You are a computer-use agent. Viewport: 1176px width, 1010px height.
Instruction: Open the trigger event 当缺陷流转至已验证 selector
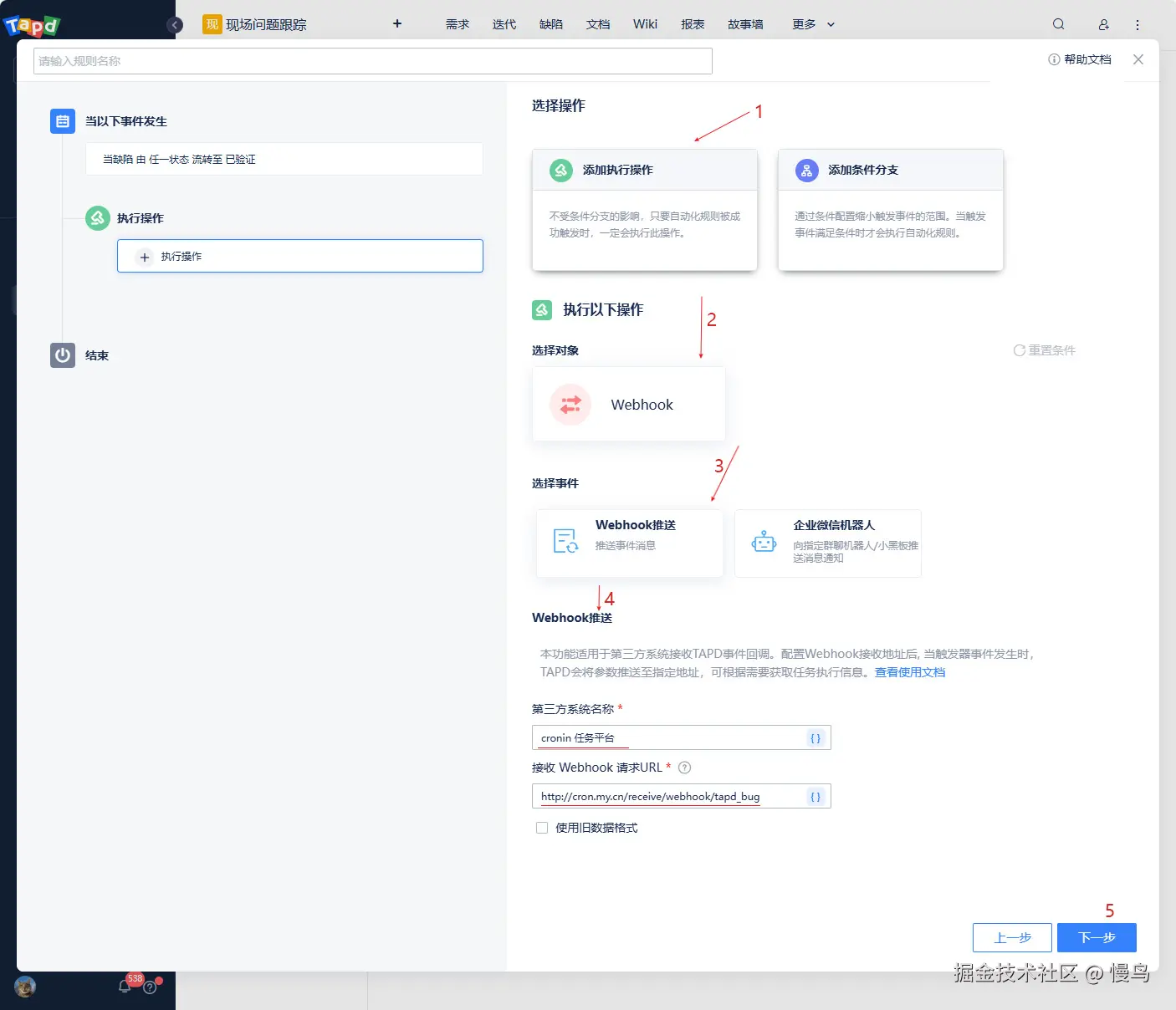[284, 159]
